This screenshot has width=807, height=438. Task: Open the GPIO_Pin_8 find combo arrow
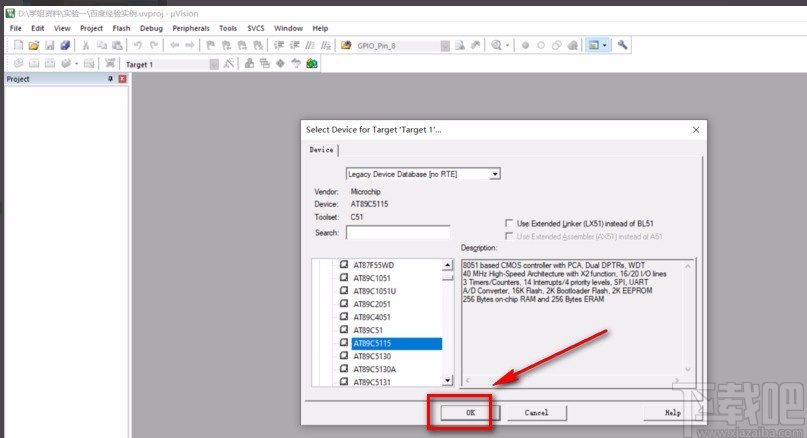(x=445, y=46)
